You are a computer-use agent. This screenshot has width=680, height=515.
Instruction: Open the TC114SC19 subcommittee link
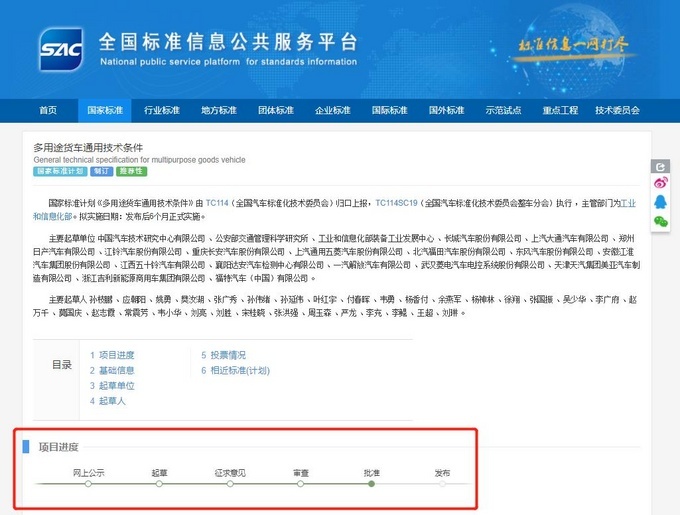pos(396,203)
